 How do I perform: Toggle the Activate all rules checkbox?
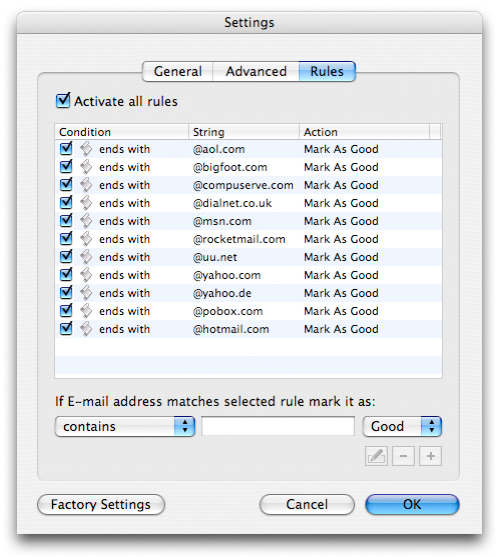tap(63, 101)
